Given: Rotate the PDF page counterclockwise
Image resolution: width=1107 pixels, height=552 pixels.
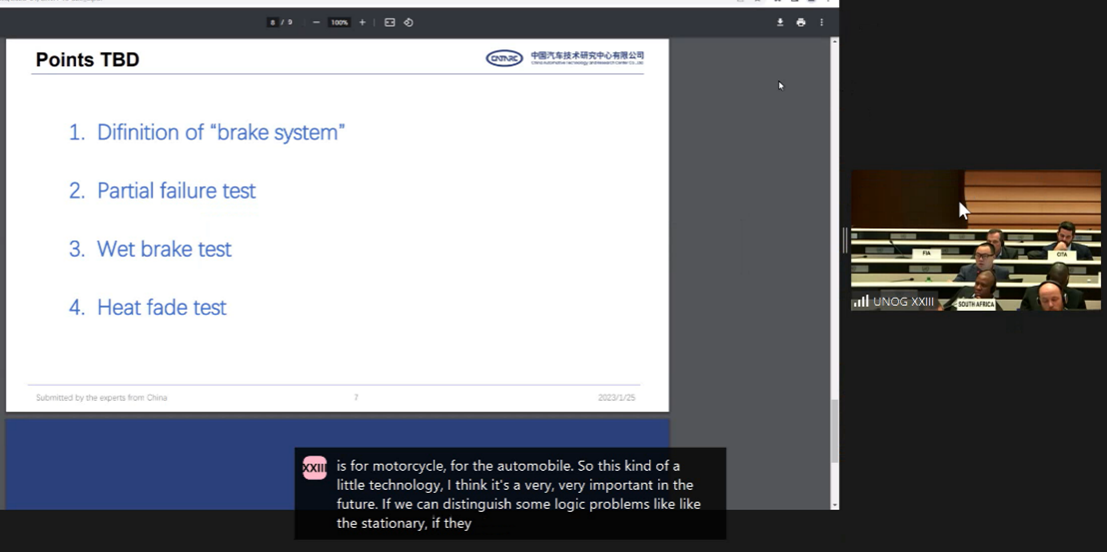Looking at the screenshot, I should coord(408,22).
